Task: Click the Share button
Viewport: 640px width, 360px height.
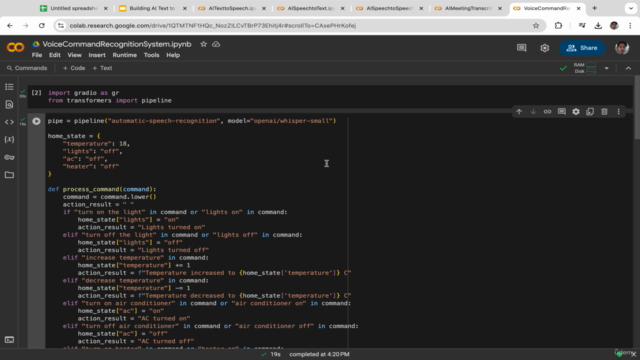Action: 582,48
